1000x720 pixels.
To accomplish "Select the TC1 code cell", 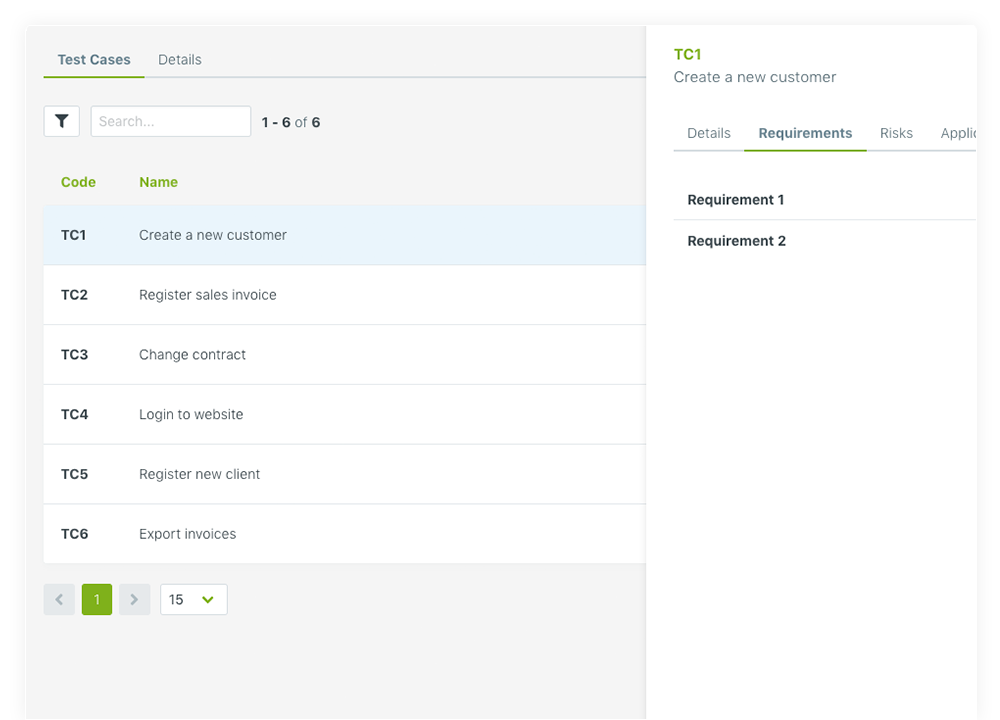I will pyautogui.click(x=73, y=235).
